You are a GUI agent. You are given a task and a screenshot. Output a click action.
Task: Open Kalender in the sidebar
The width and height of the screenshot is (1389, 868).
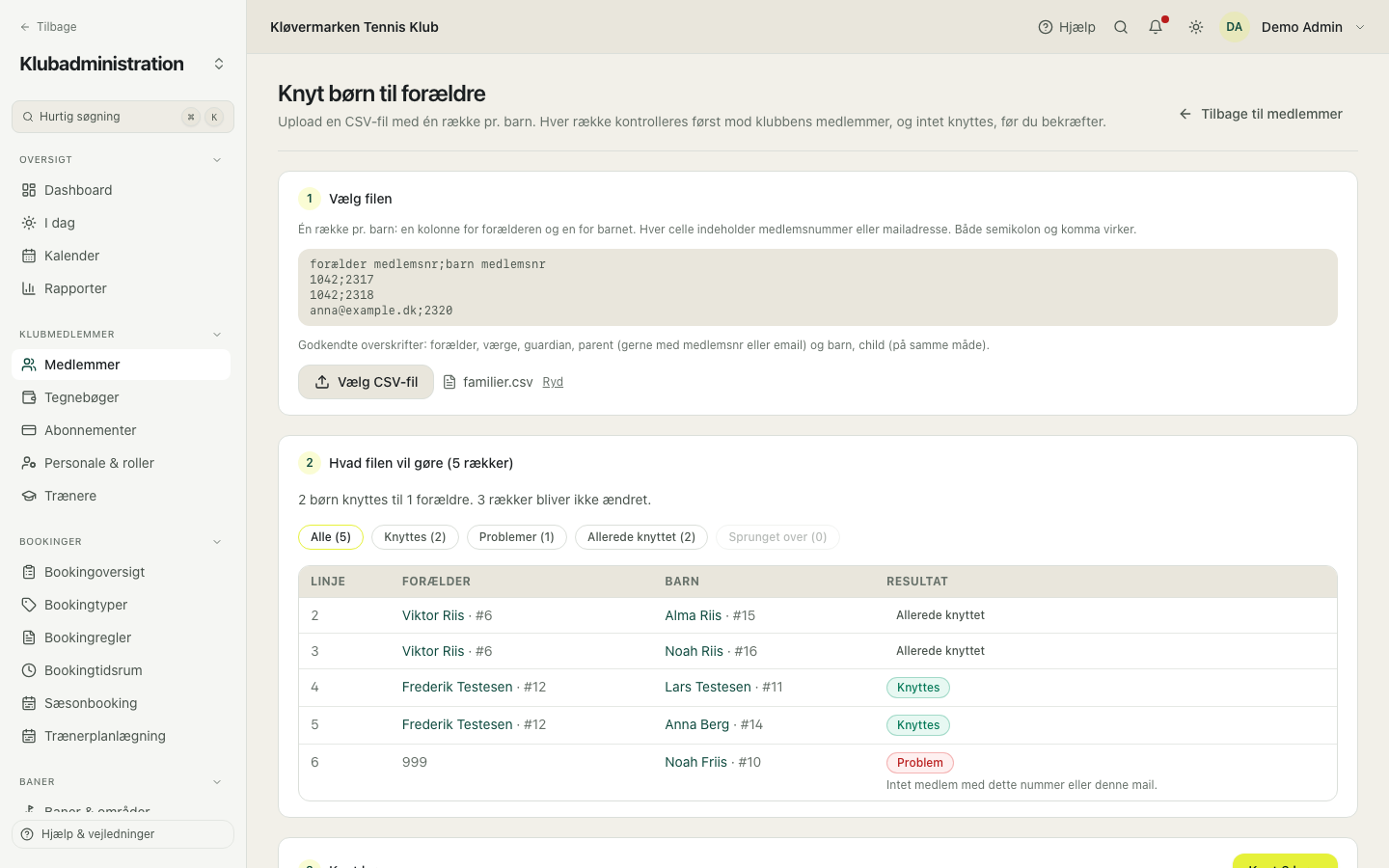pyautogui.click(x=121, y=256)
